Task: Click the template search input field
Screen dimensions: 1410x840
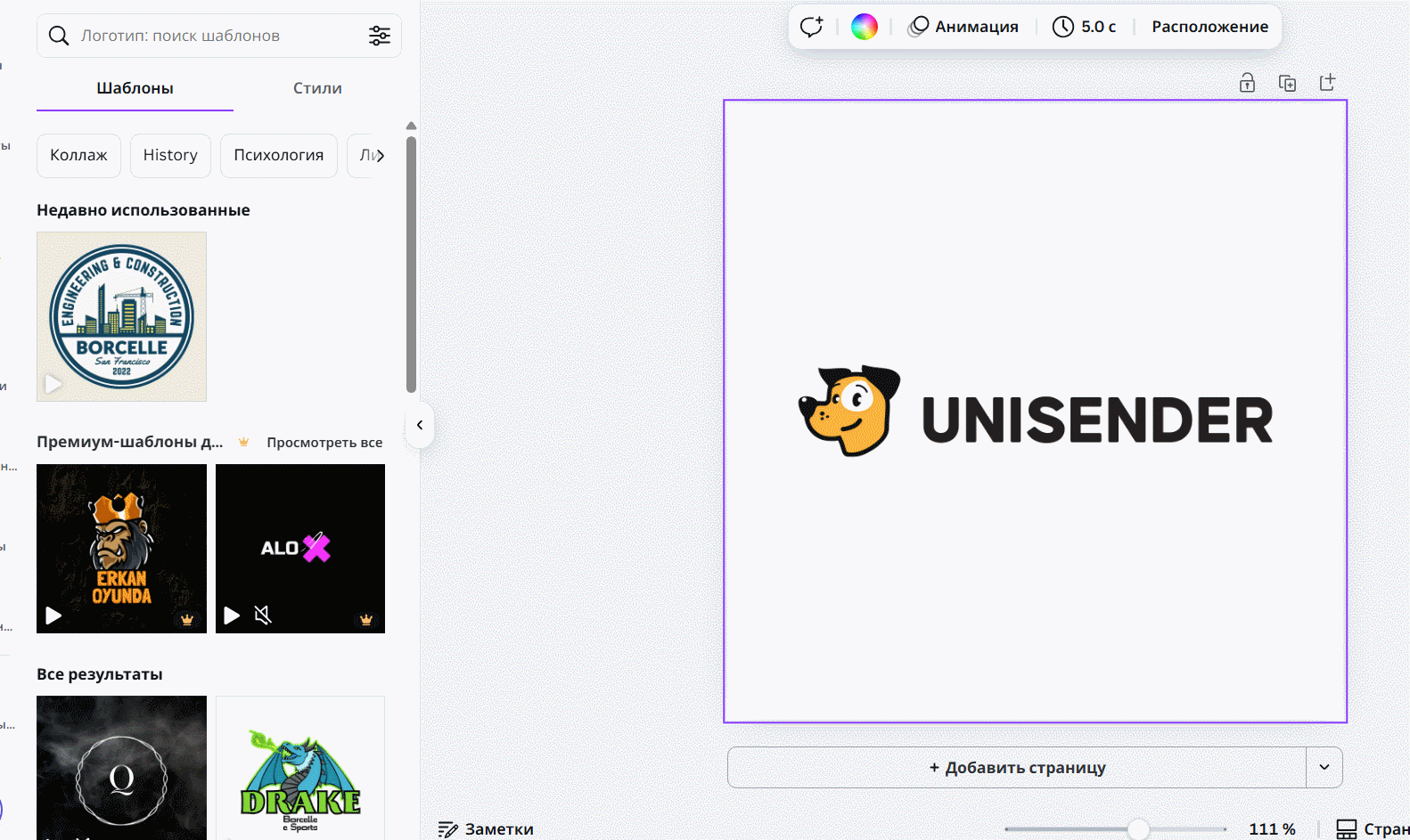Action: 214,36
